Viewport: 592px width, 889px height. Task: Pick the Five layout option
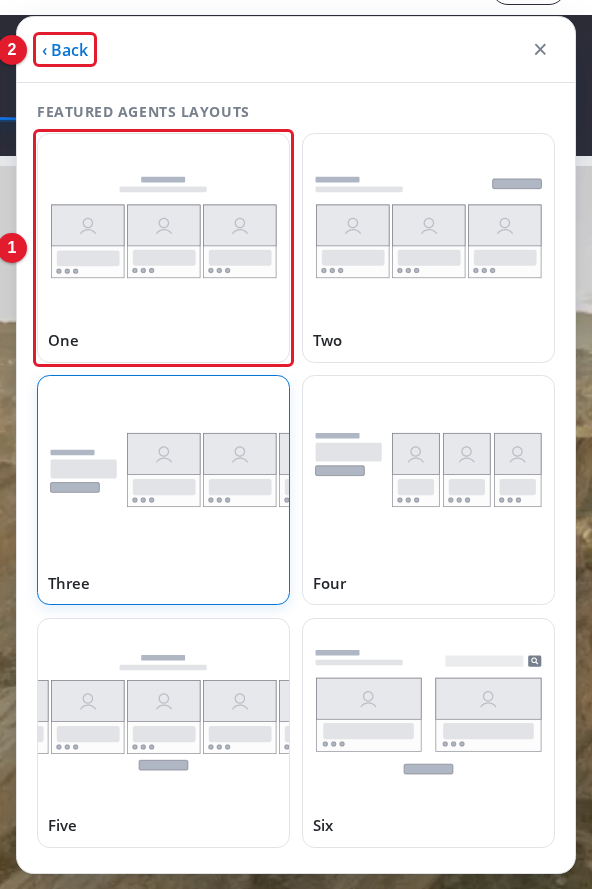(163, 733)
